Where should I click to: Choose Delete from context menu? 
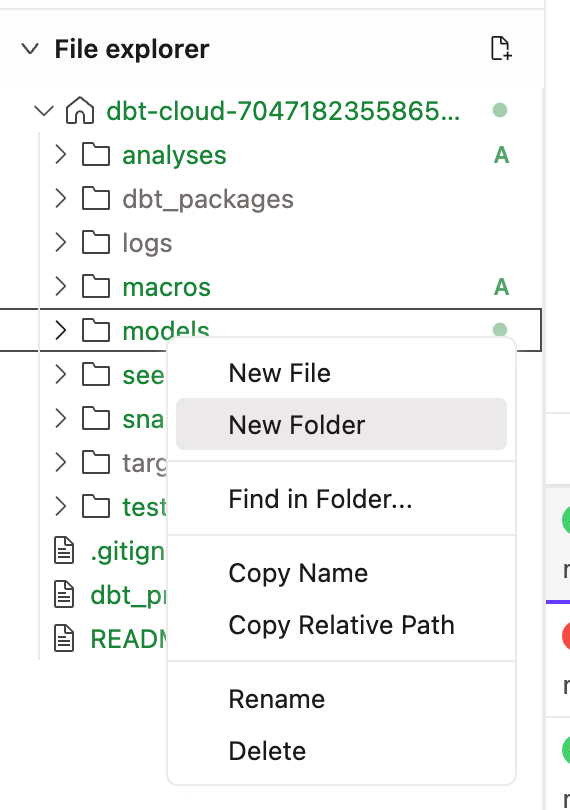[x=341, y=751]
